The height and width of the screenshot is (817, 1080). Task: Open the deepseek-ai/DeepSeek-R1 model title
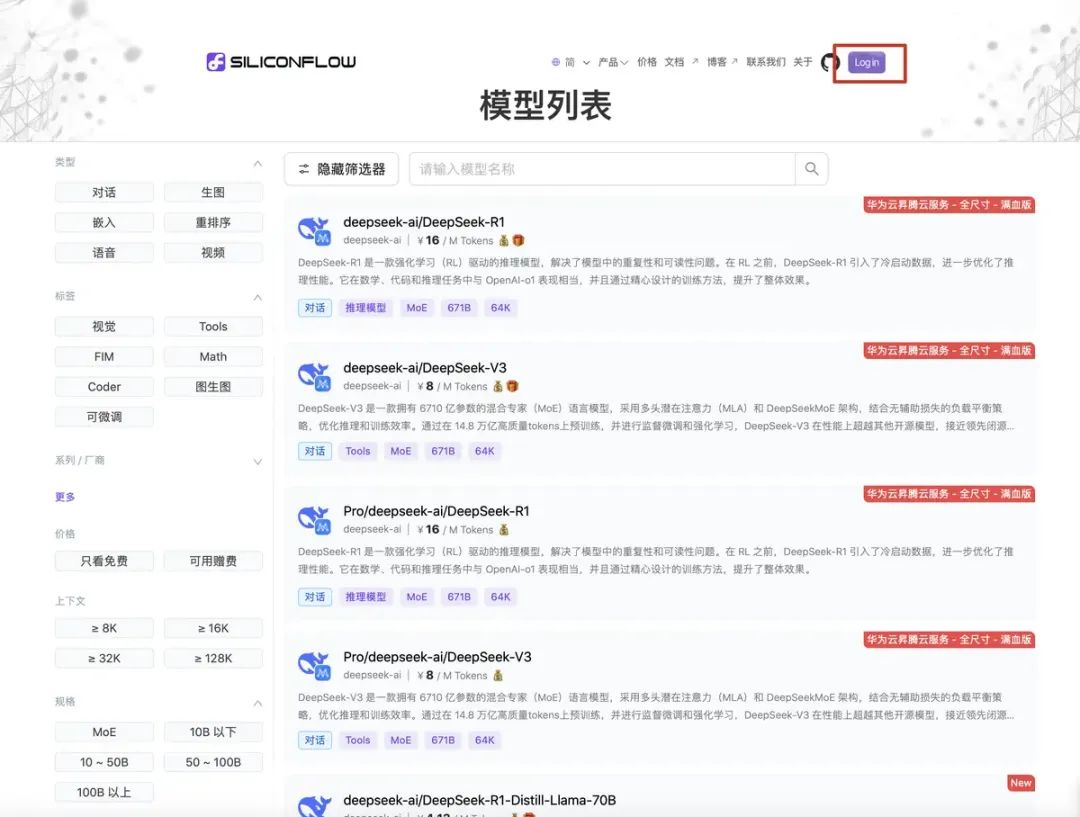424,222
